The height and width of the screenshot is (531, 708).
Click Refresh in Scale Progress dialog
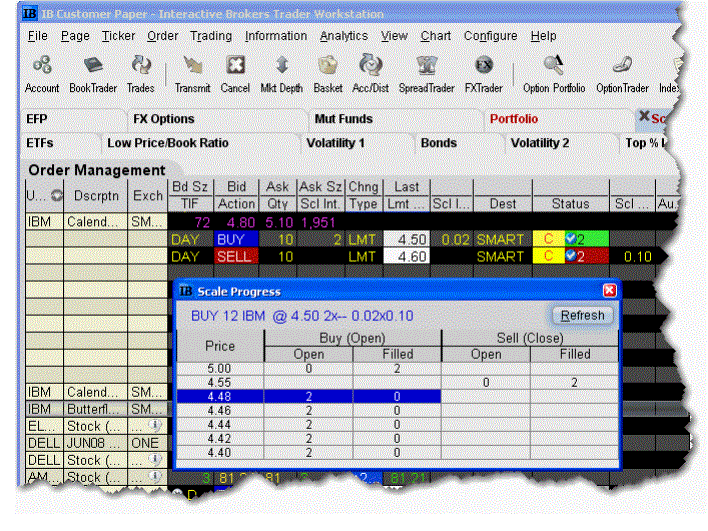pyautogui.click(x=582, y=315)
